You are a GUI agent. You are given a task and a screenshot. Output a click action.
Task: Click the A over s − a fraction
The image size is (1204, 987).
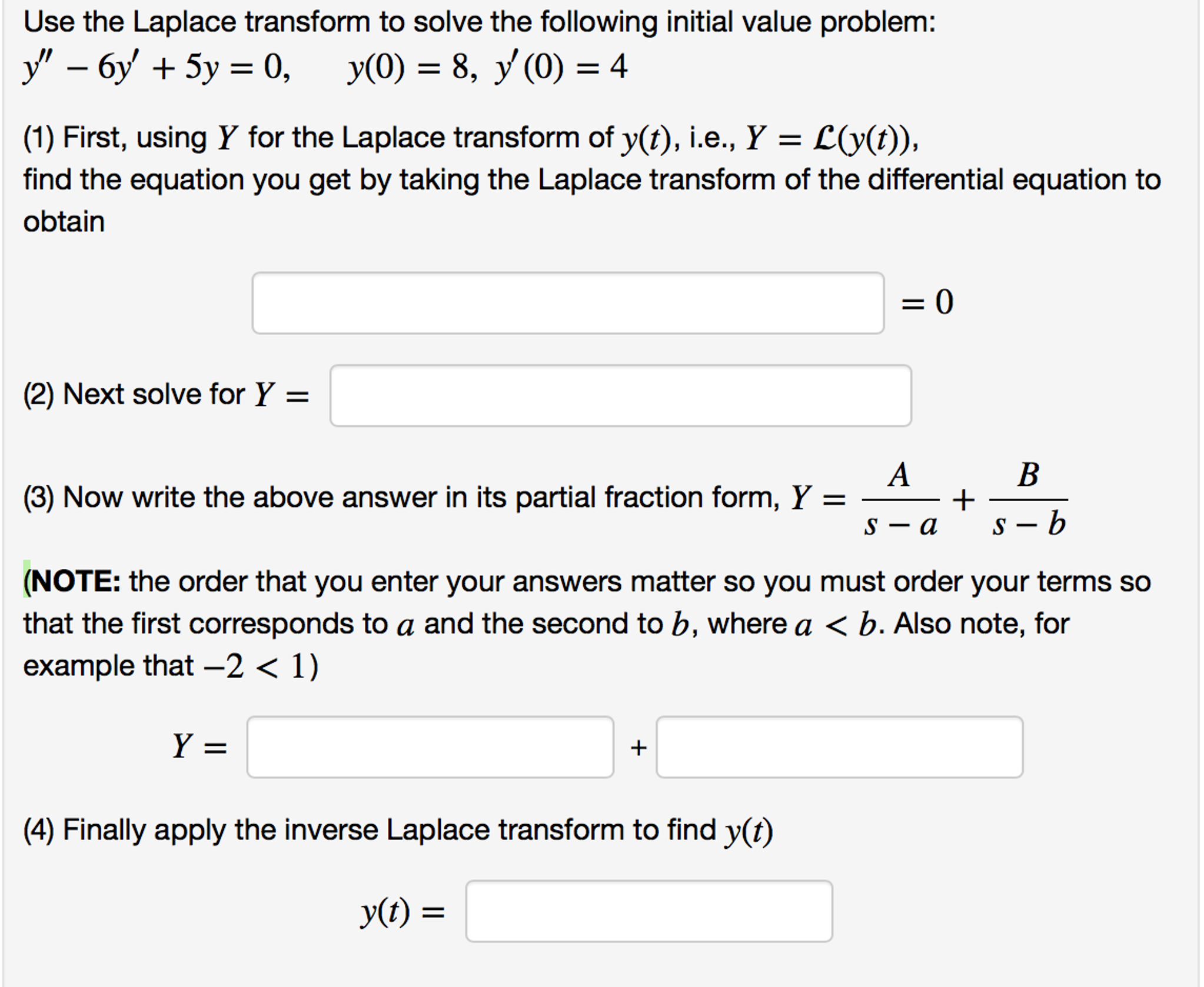click(x=900, y=499)
